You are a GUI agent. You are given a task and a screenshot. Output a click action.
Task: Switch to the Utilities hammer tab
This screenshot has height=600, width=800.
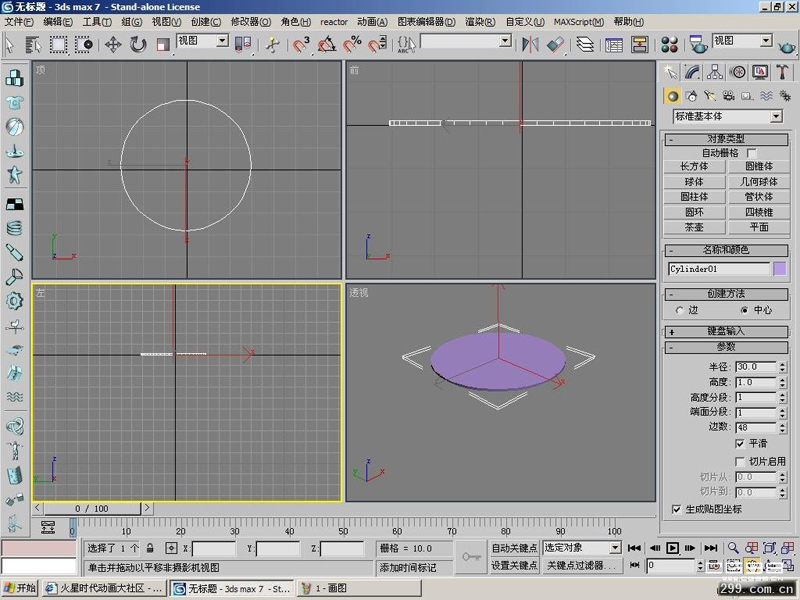[782, 72]
